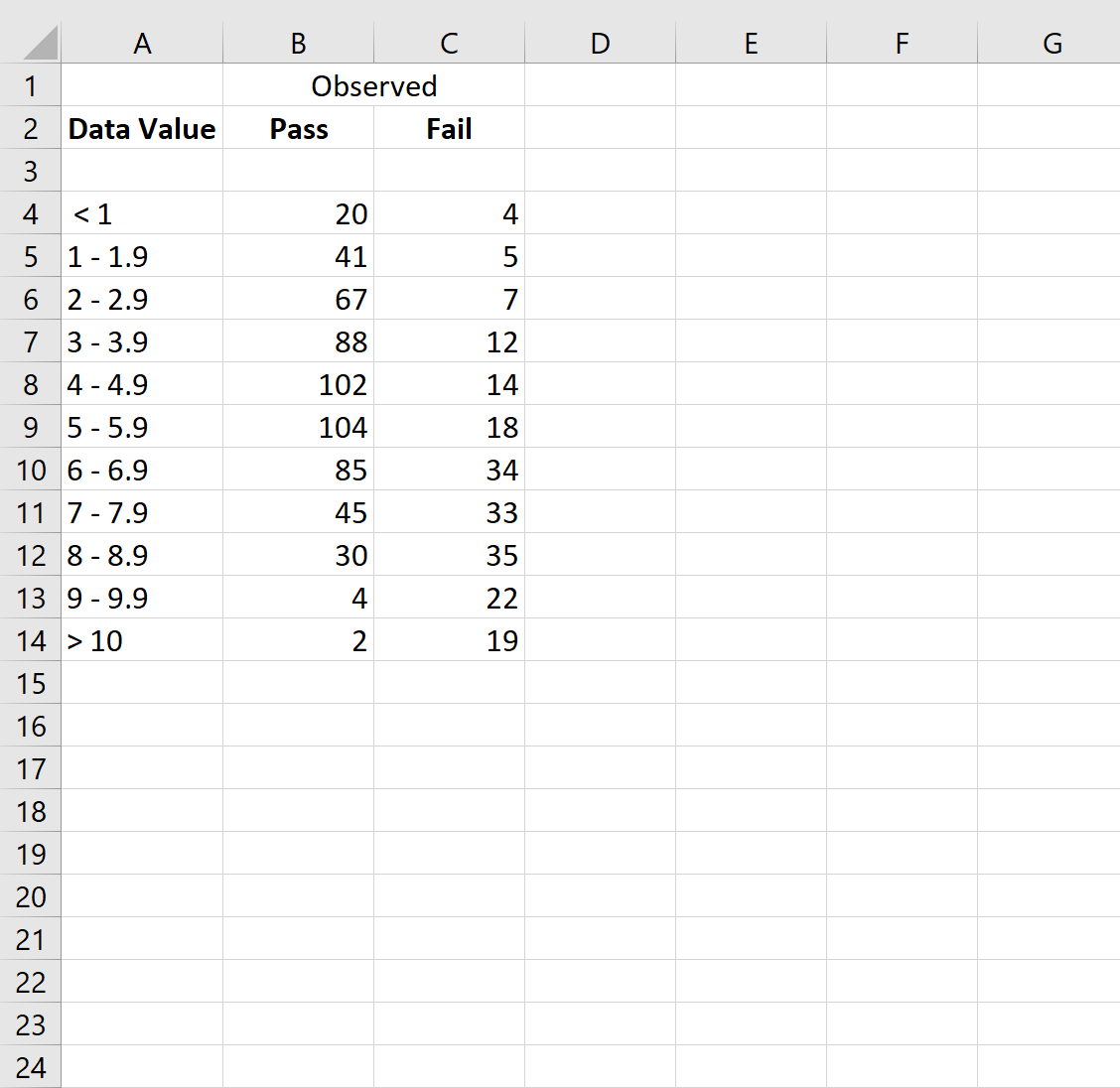Click Fail value 4 in row 4

point(449,213)
